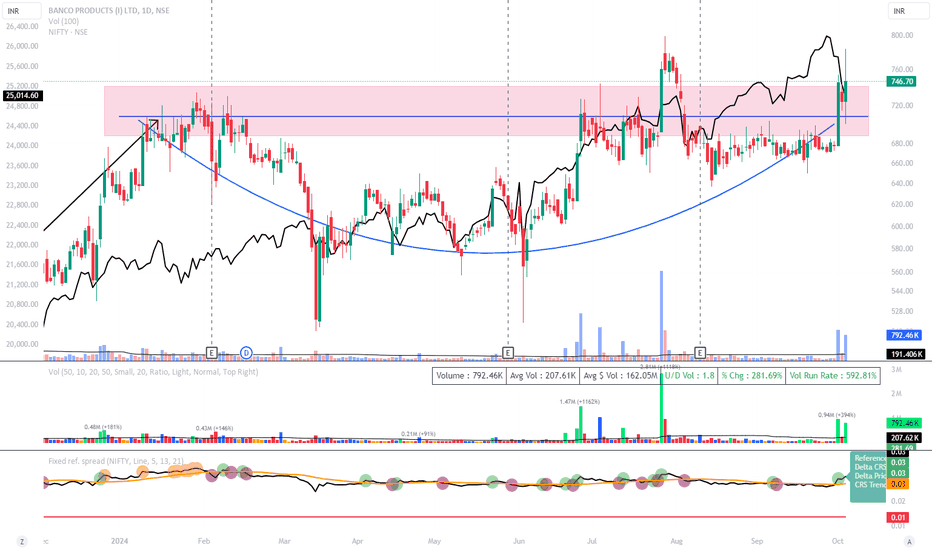Select the Vol (50, 10, 20, 50...) indicator legend
This screenshot has width=932, height=550.
point(153,372)
